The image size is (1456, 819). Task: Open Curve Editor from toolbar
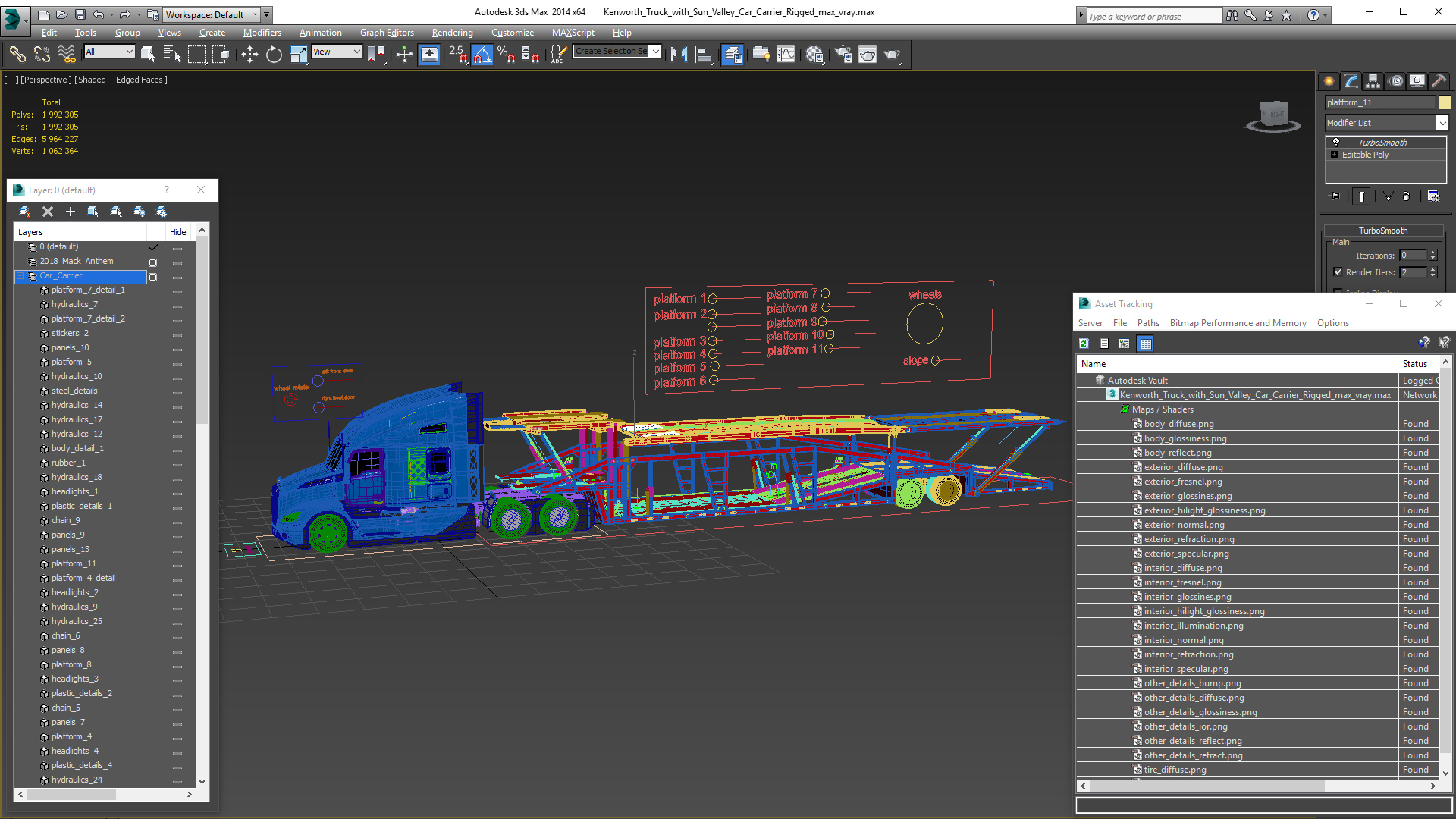tap(786, 54)
